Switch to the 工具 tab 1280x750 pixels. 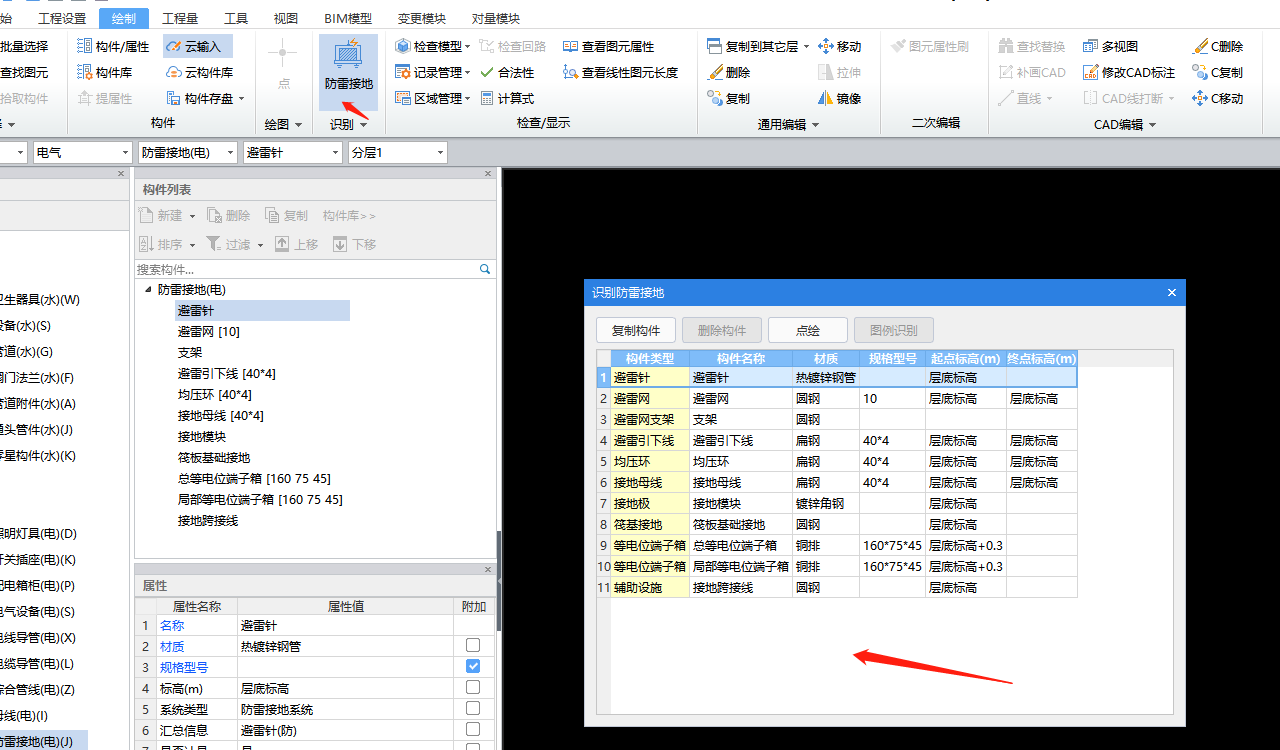[x=236, y=18]
